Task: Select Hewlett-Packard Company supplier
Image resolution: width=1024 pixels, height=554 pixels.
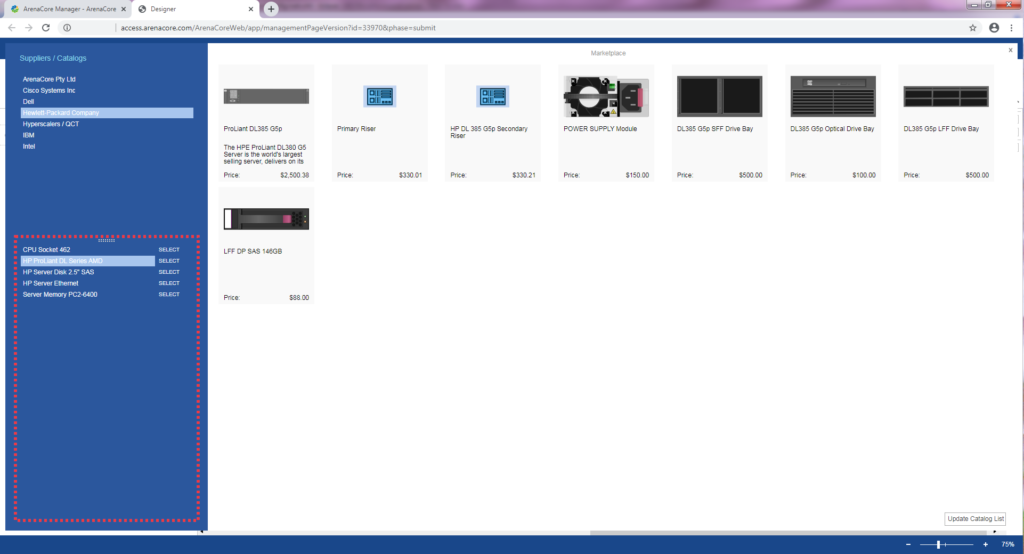Action: pyautogui.click(x=107, y=112)
